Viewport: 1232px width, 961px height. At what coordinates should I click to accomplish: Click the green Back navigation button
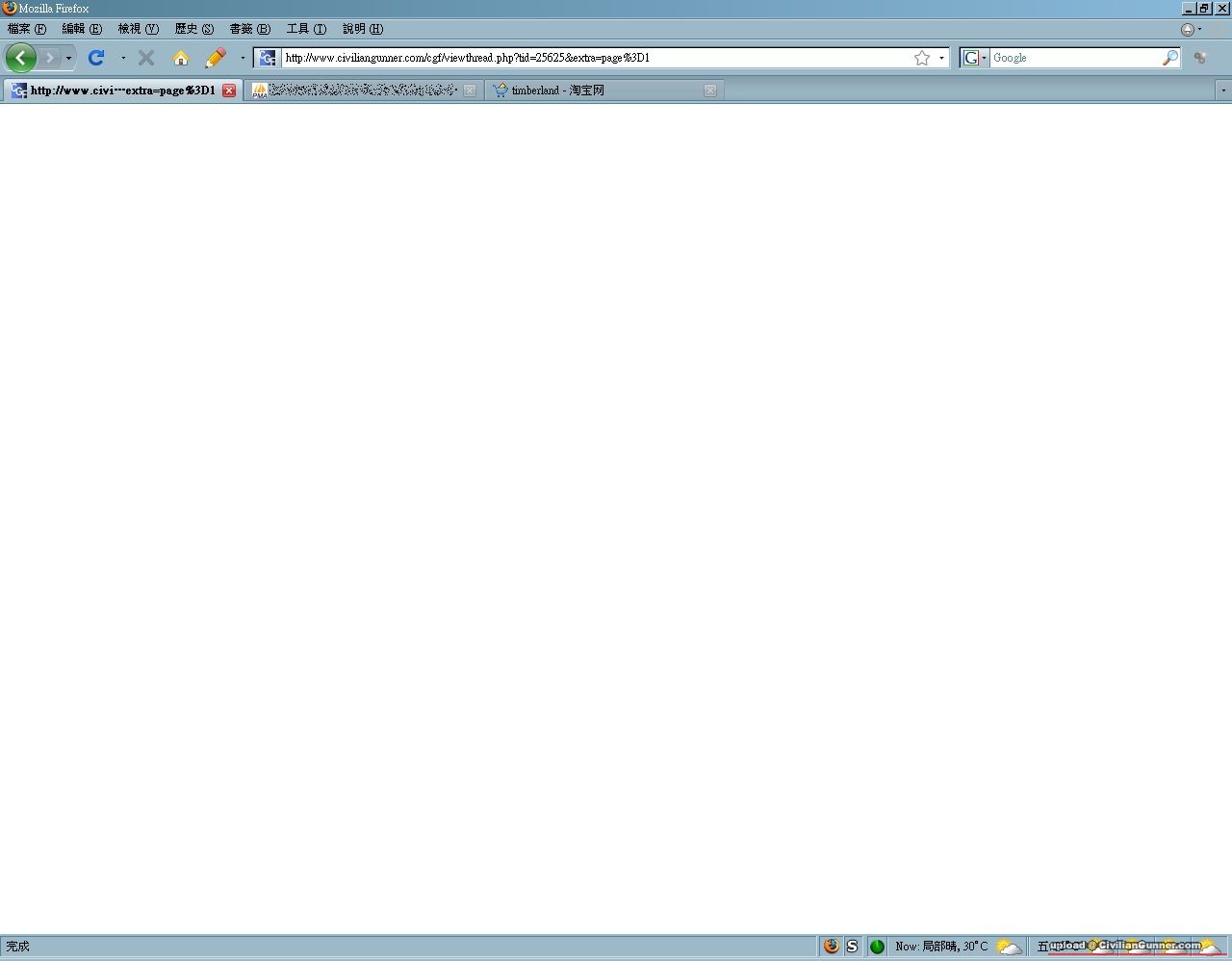20,58
